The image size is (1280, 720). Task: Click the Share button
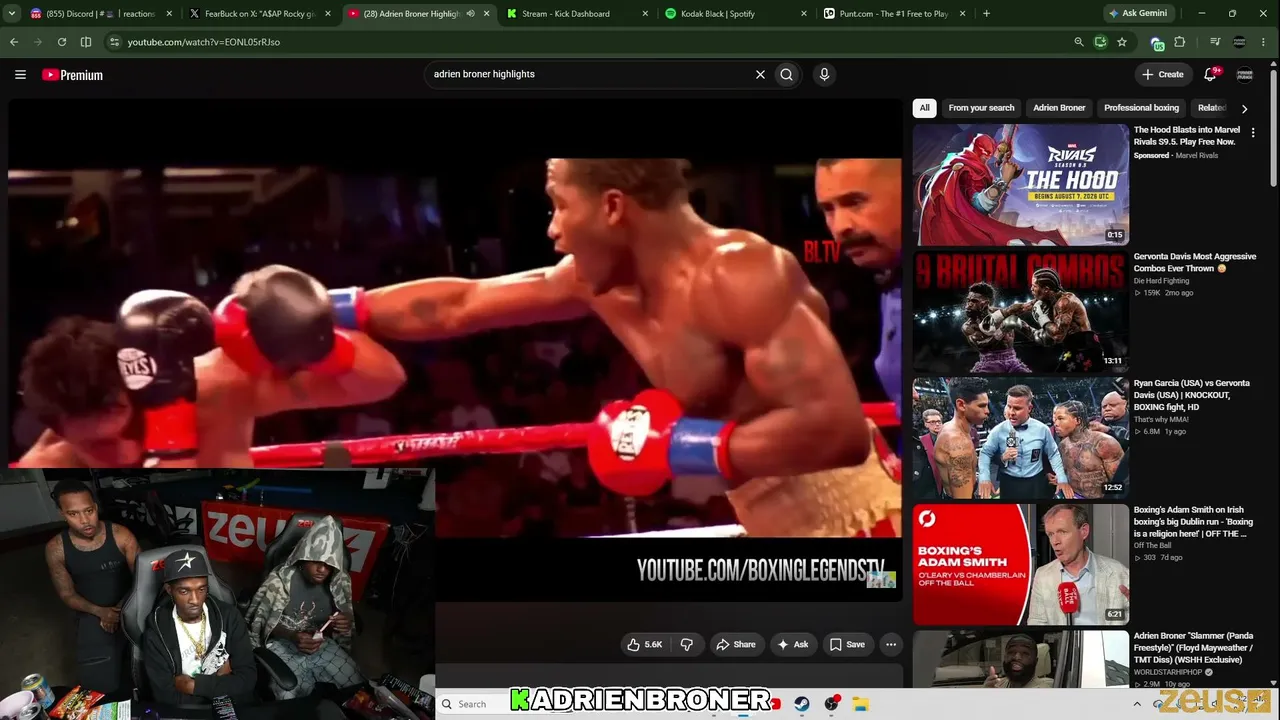[x=735, y=645]
